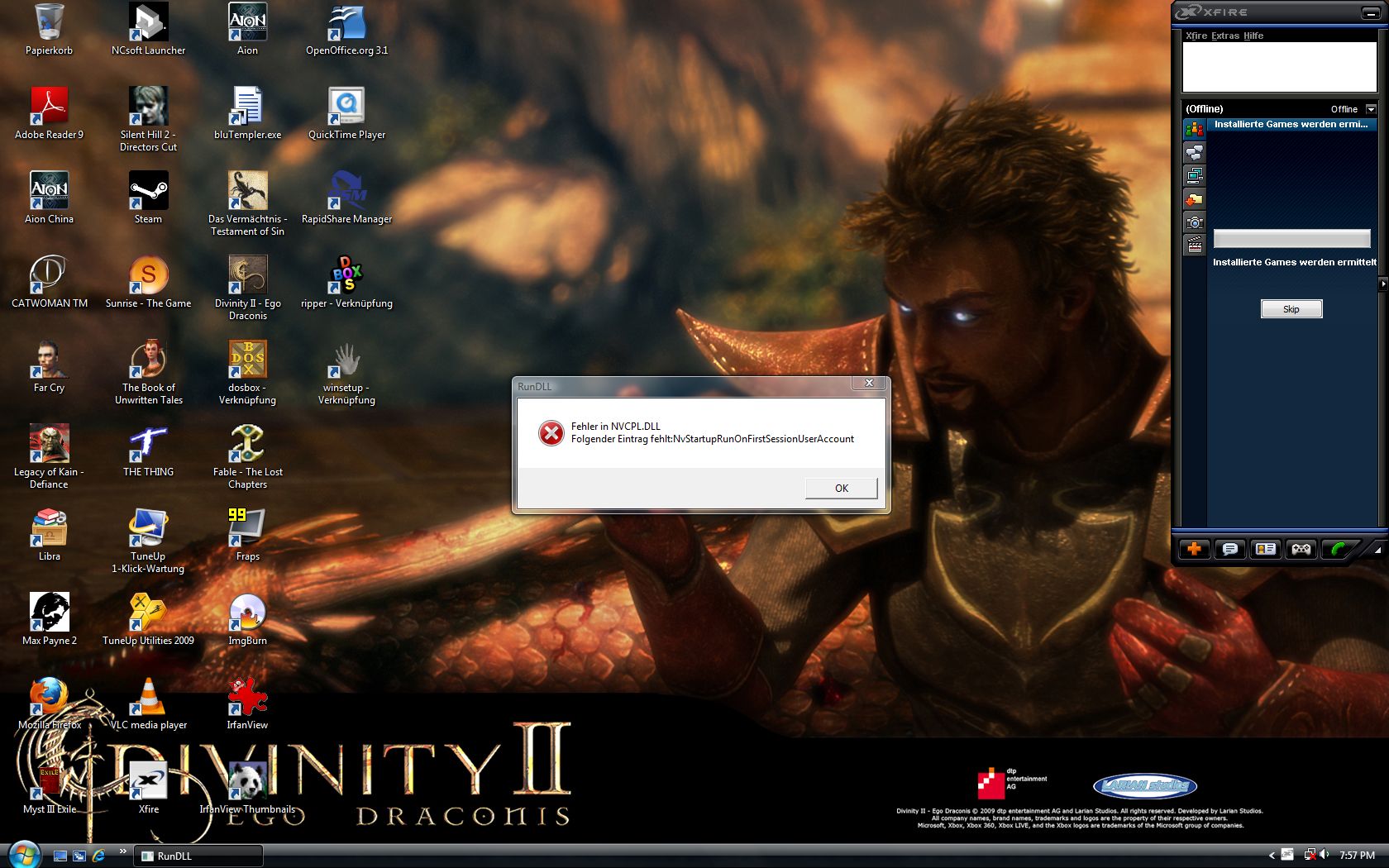Select the Max Payne 2 icon
Viewport: 1389px width, 868px height.
coord(49,620)
